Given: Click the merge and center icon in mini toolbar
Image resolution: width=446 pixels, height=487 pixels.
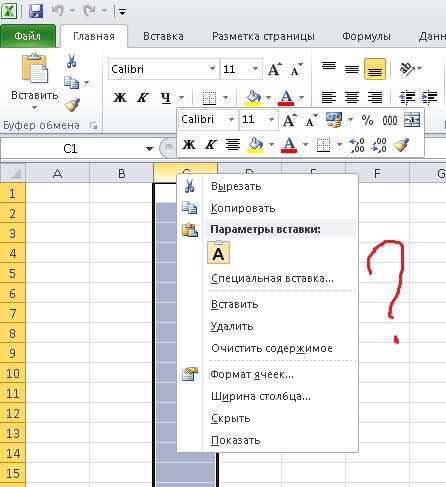Looking at the screenshot, I should [x=412, y=120].
